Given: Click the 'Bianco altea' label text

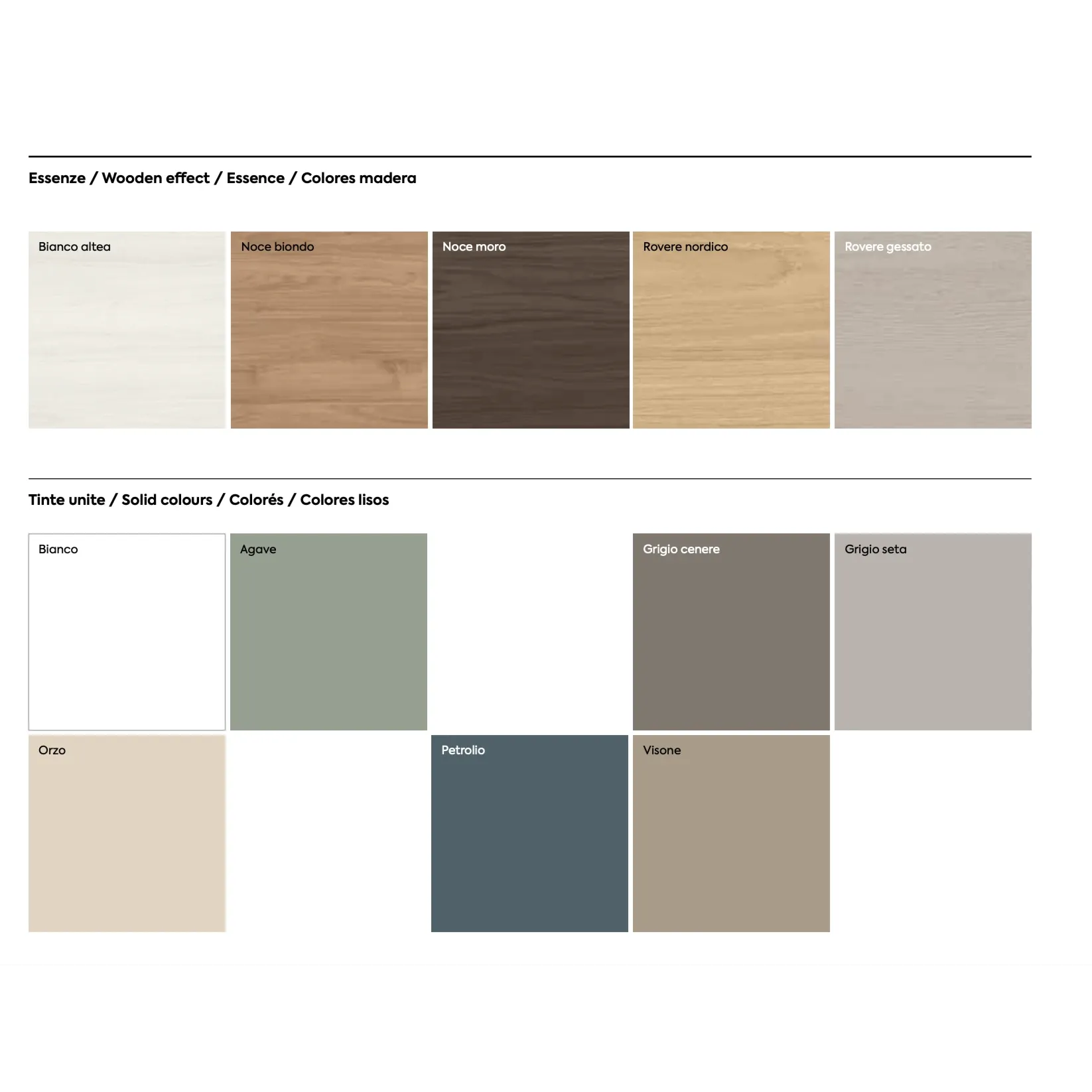Looking at the screenshot, I should 74,247.
